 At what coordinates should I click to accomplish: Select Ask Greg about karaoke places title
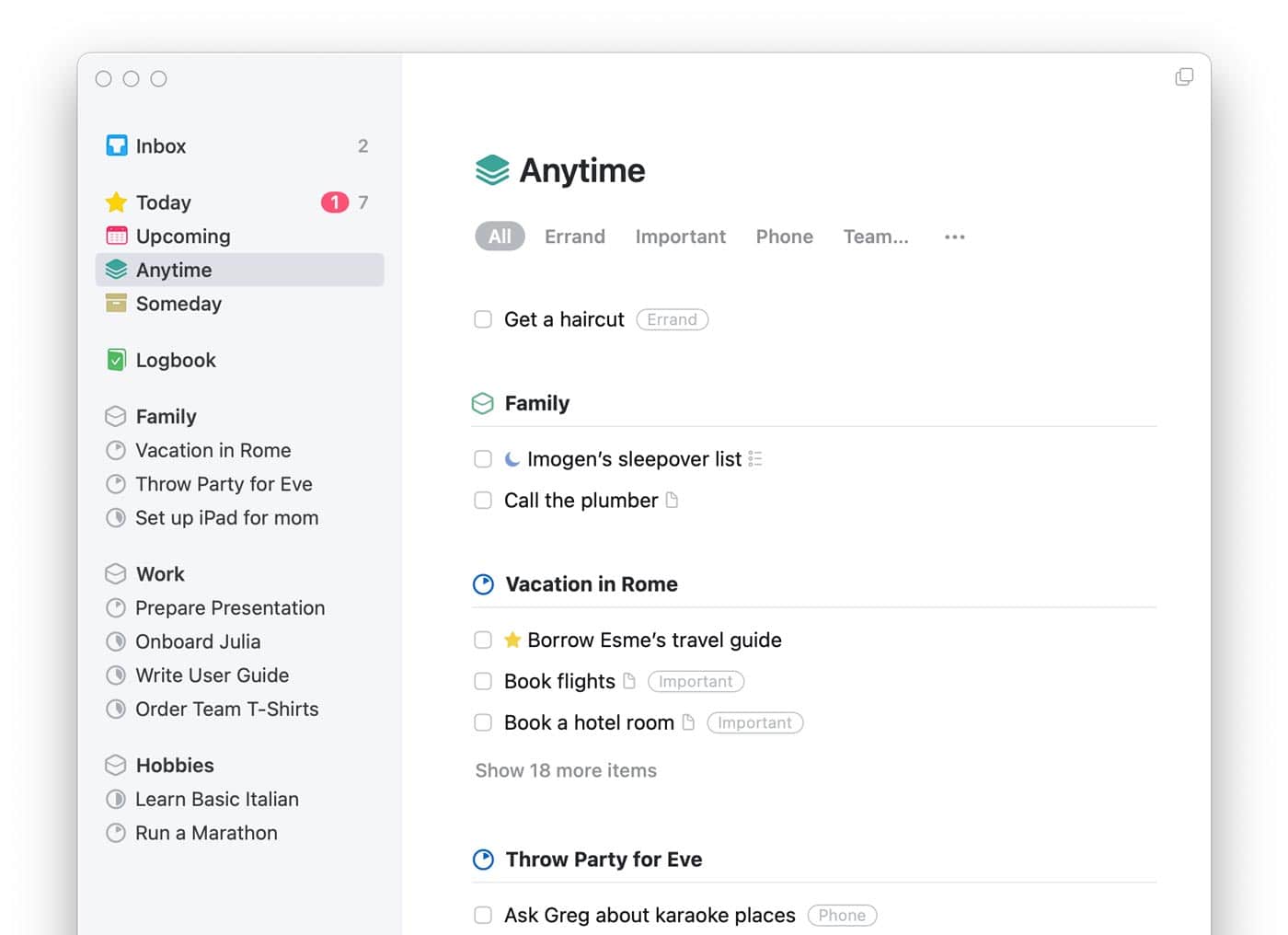(x=650, y=915)
